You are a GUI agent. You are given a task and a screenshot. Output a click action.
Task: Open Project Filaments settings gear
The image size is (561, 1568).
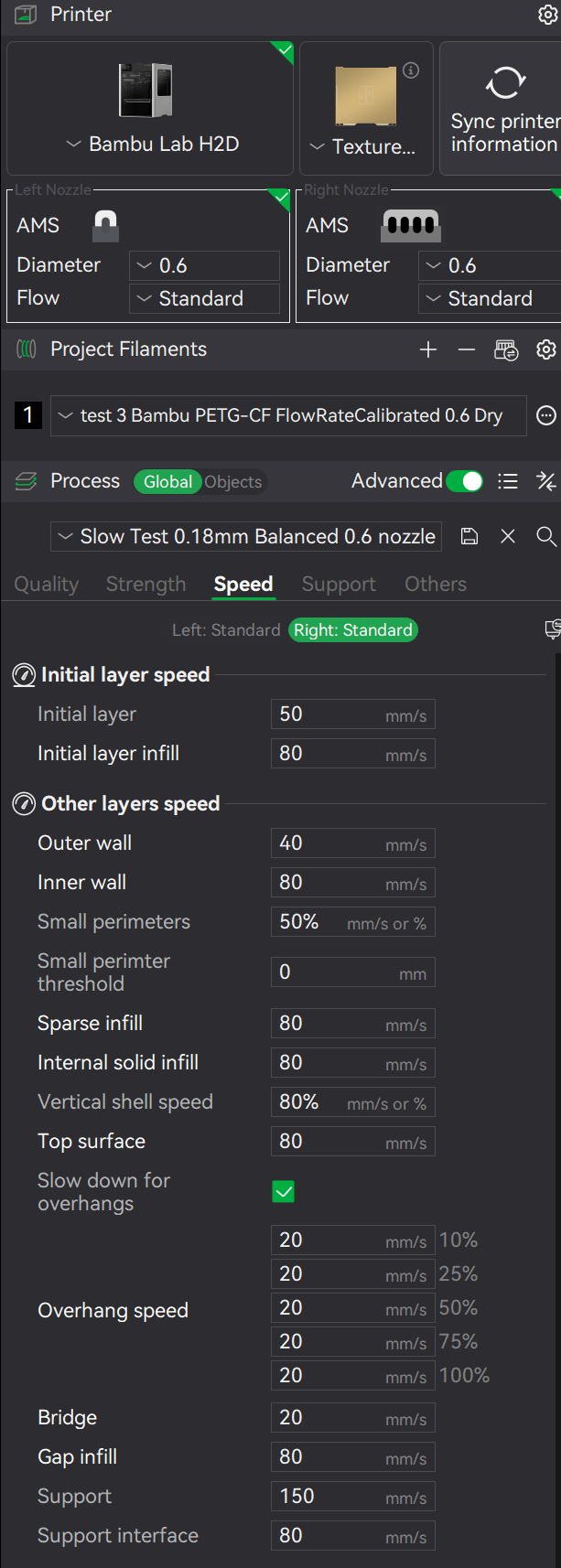tap(546, 349)
